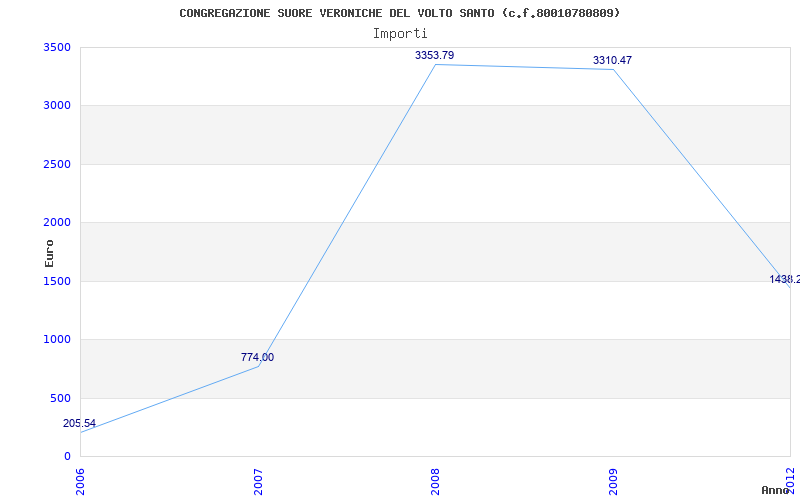
Task: Select the 774.00 data point label
Action: click(257, 357)
